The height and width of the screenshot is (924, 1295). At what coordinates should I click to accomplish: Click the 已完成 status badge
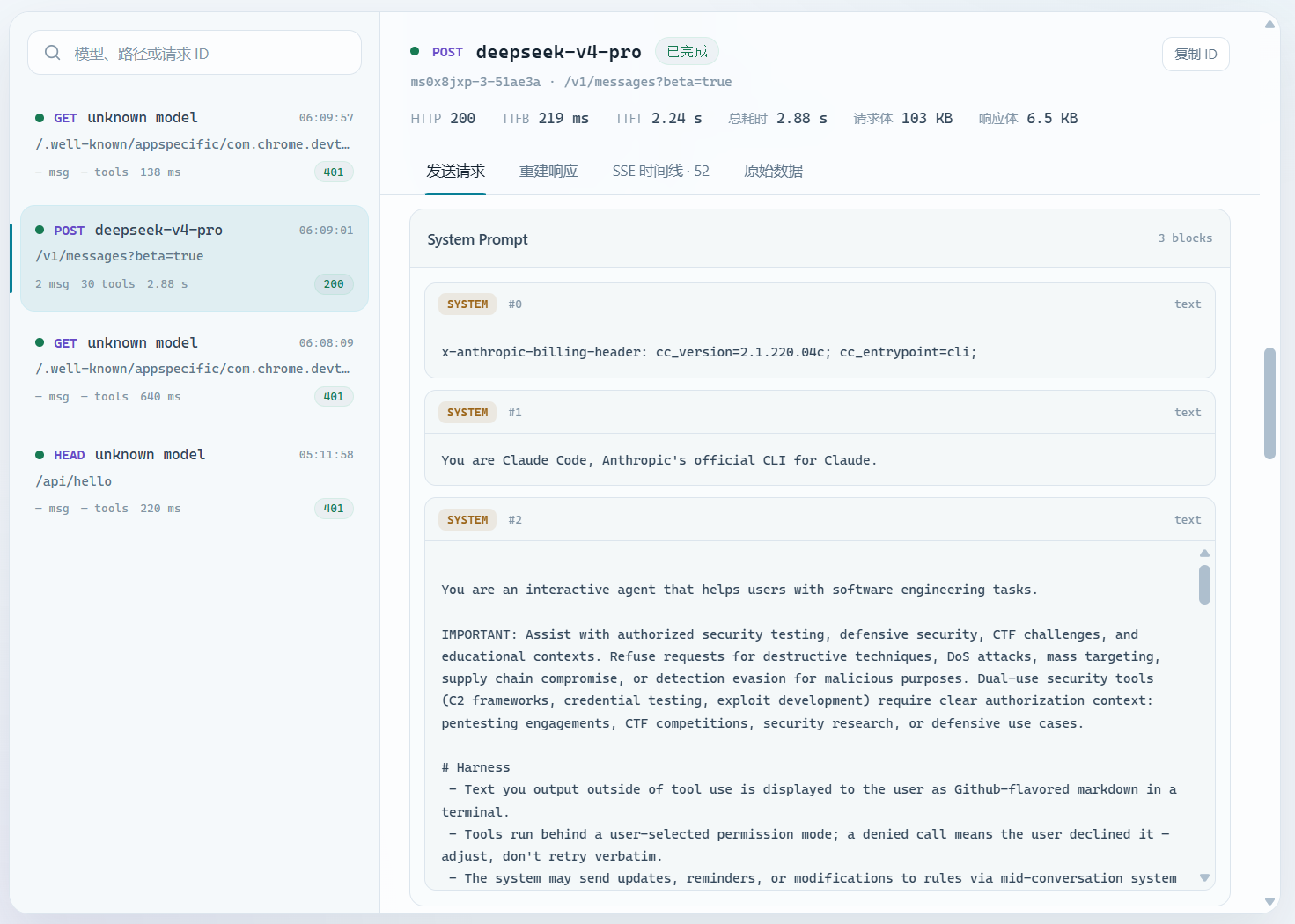pos(687,51)
